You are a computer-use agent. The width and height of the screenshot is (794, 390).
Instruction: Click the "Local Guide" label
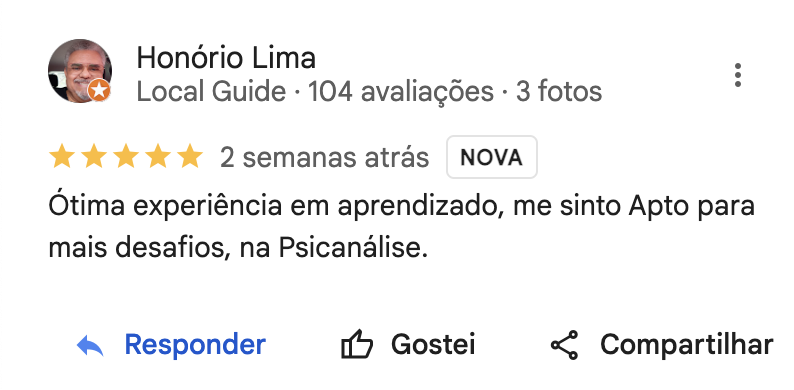tap(211, 92)
